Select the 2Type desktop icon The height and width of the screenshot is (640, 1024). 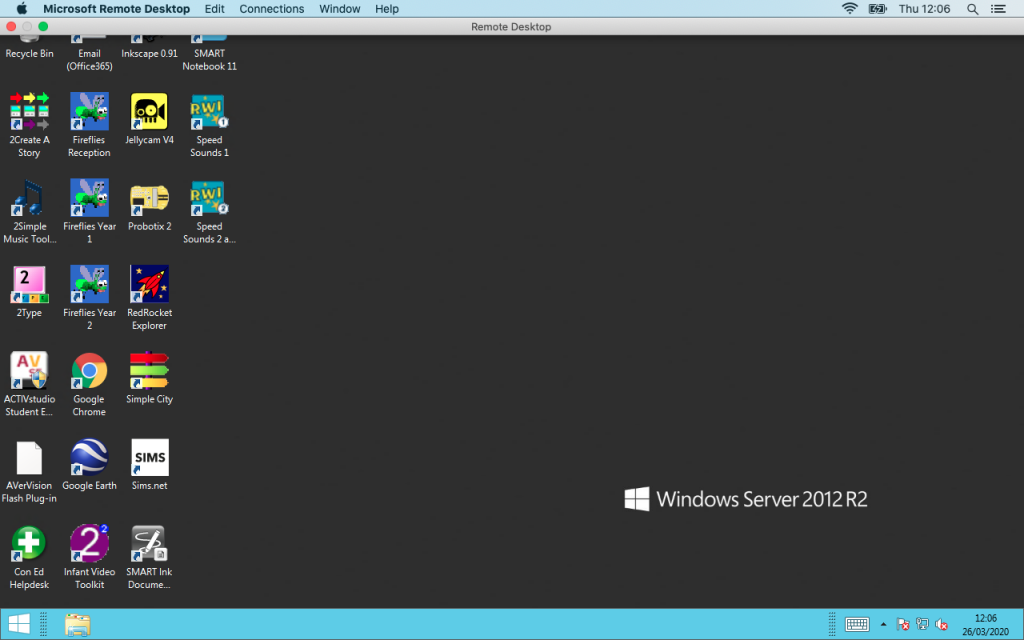(x=29, y=291)
